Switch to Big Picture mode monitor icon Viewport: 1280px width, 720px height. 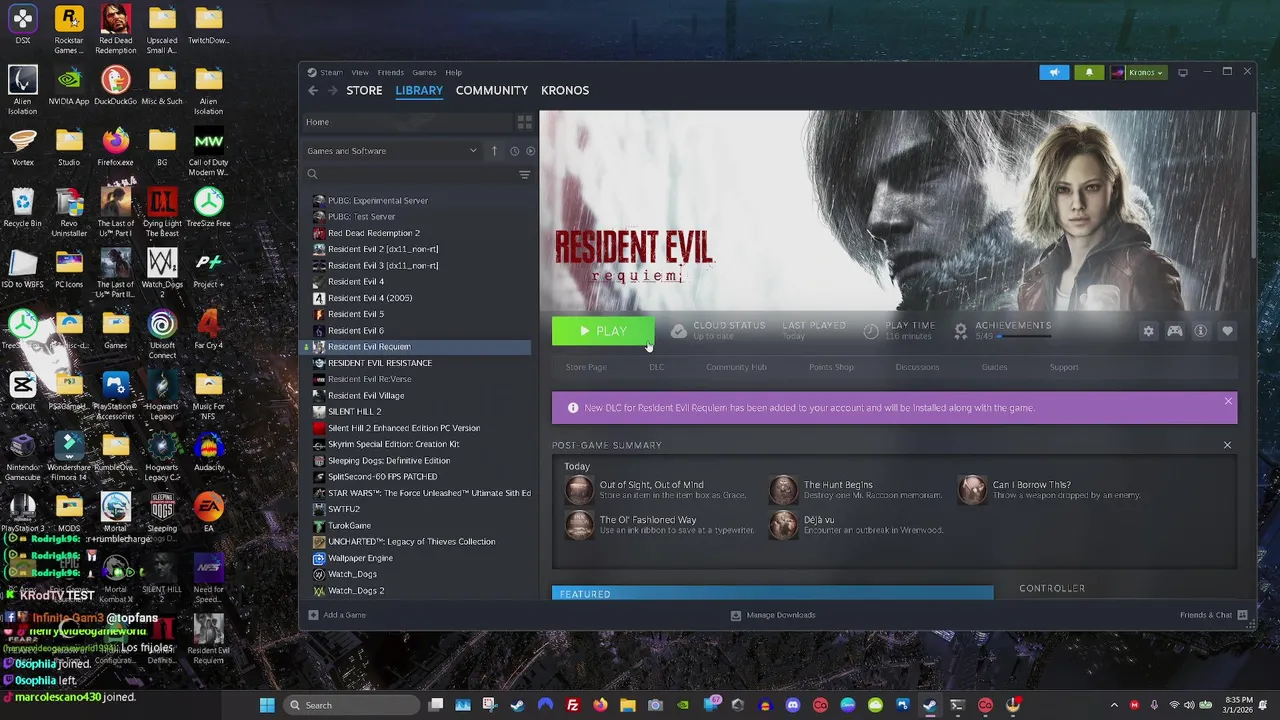pos(1183,72)
